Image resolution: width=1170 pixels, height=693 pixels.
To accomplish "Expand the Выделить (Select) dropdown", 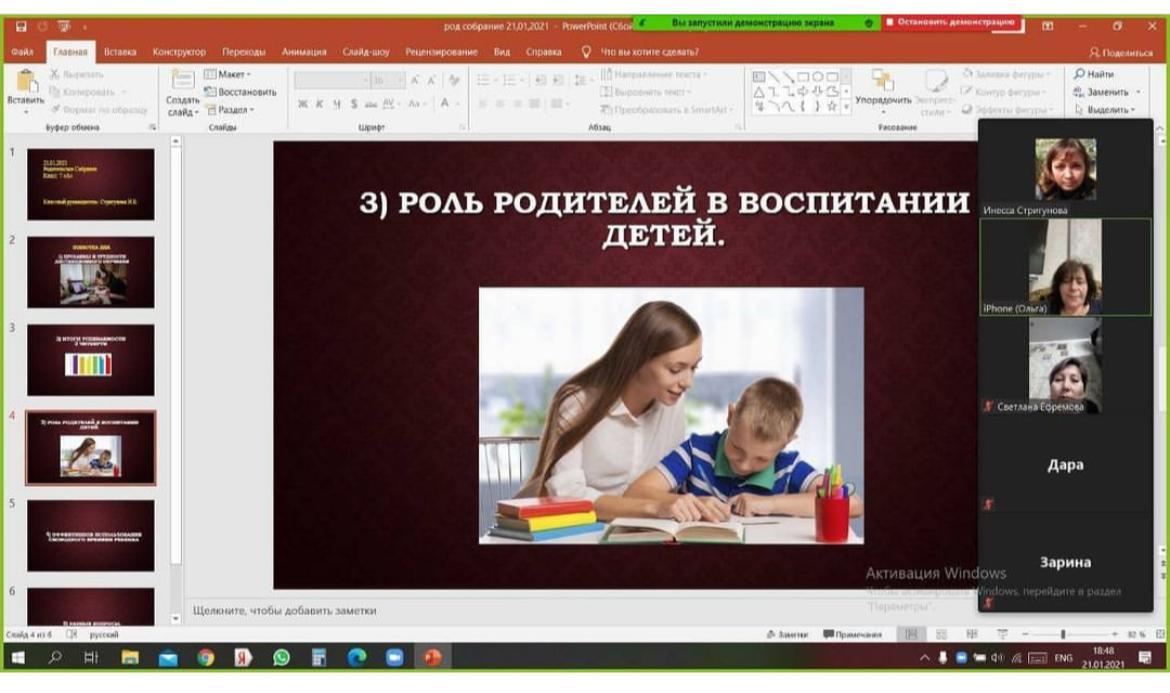I will coord(1105,110).
